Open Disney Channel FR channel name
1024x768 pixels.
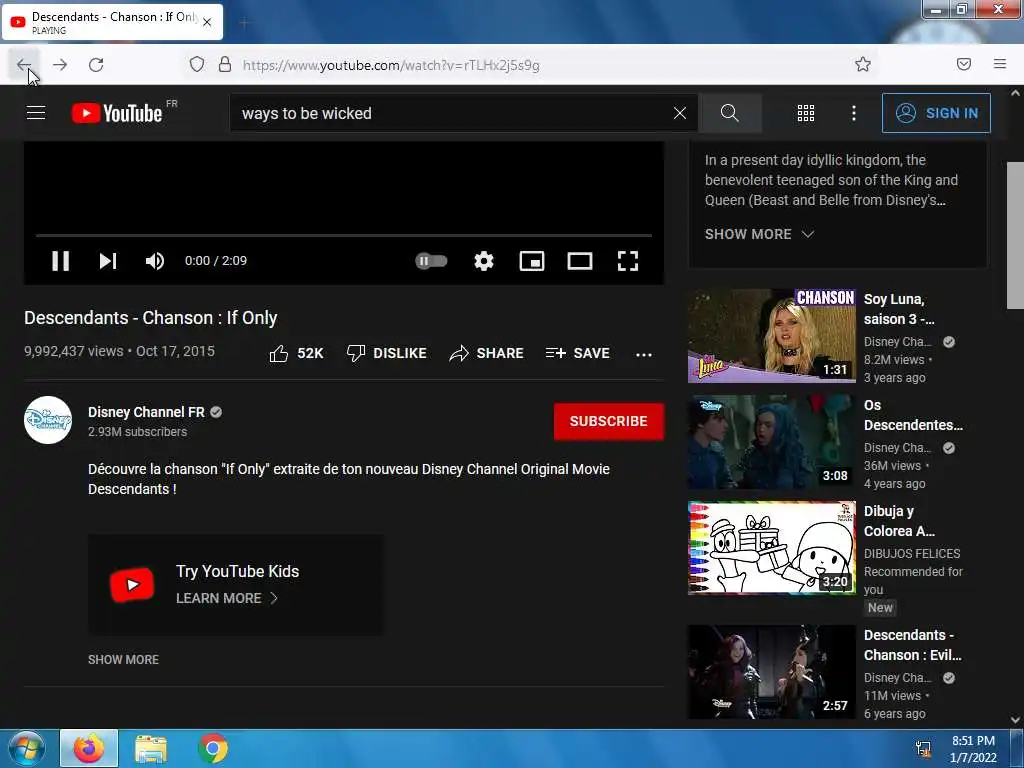click(x=146, y=412)
